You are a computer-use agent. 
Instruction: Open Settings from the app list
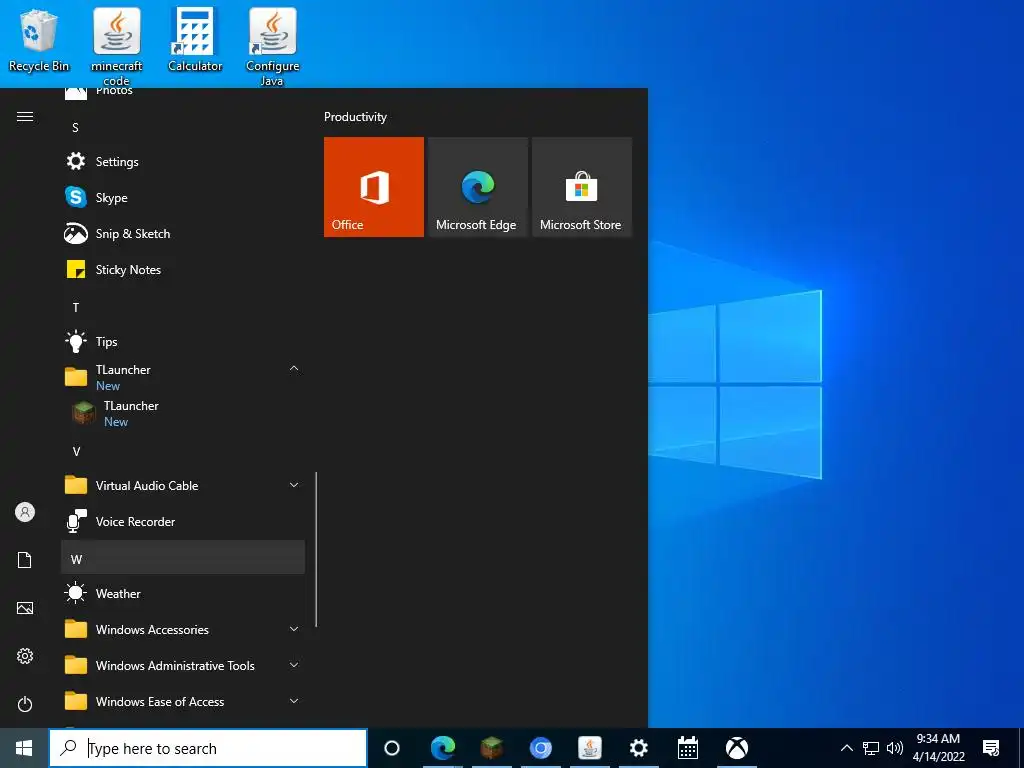tap(183, 161)
